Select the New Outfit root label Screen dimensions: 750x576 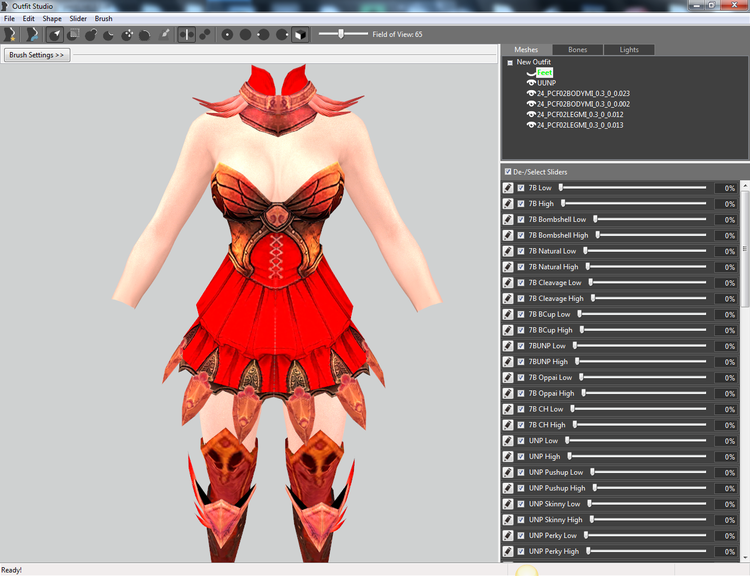[533, 62]
